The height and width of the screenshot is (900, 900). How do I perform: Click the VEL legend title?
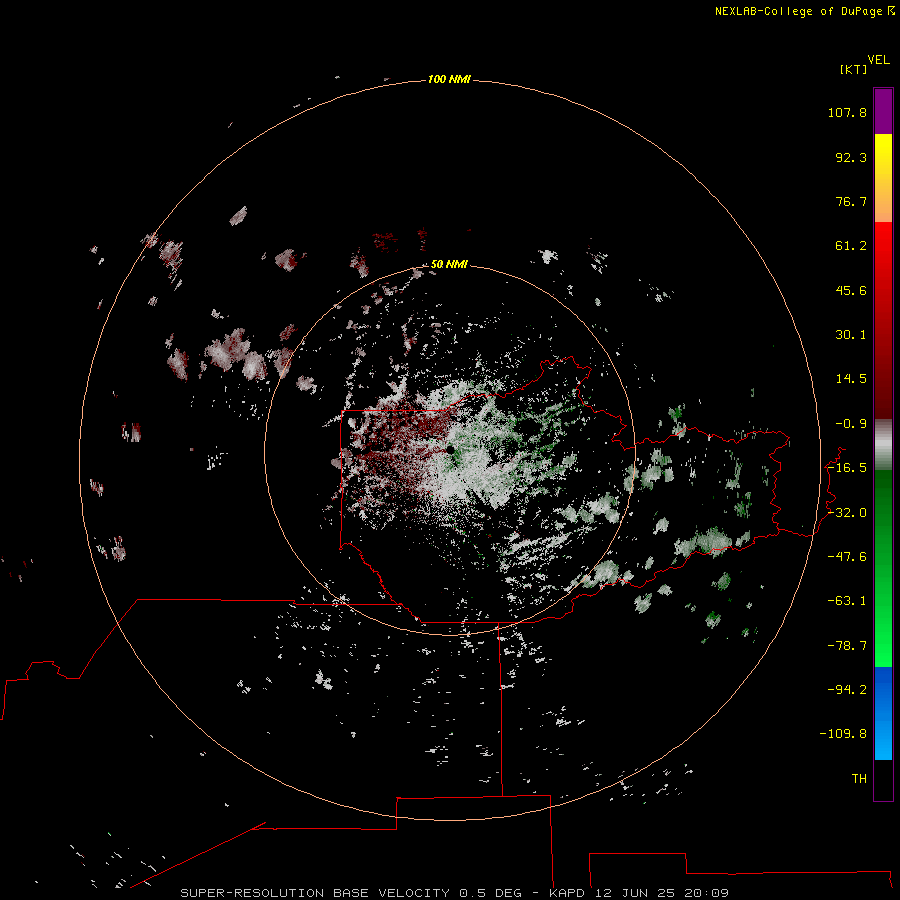pyautogui.click(x=878, y=60)
